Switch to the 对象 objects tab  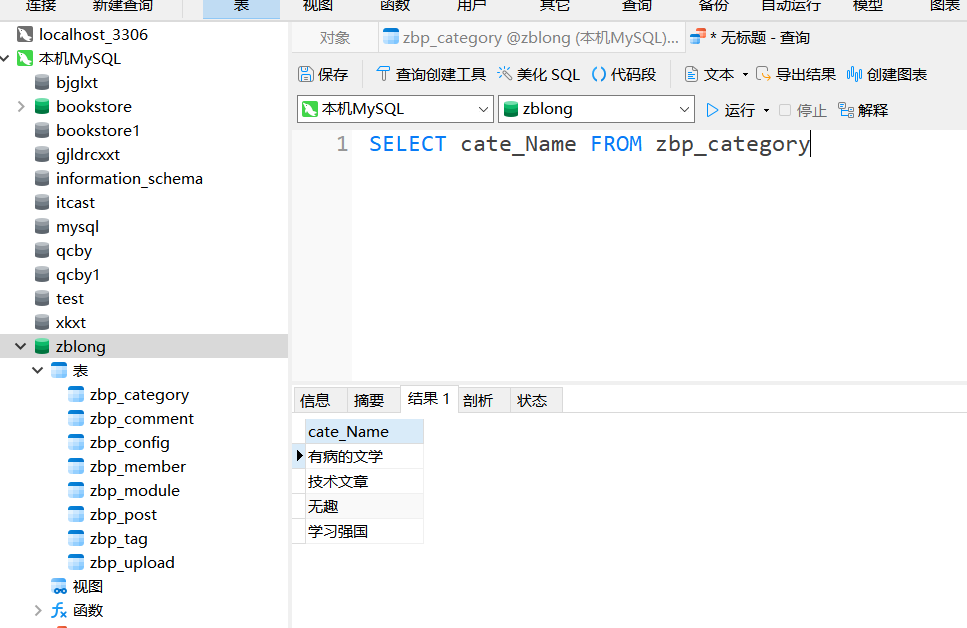[x=335, y=38]
